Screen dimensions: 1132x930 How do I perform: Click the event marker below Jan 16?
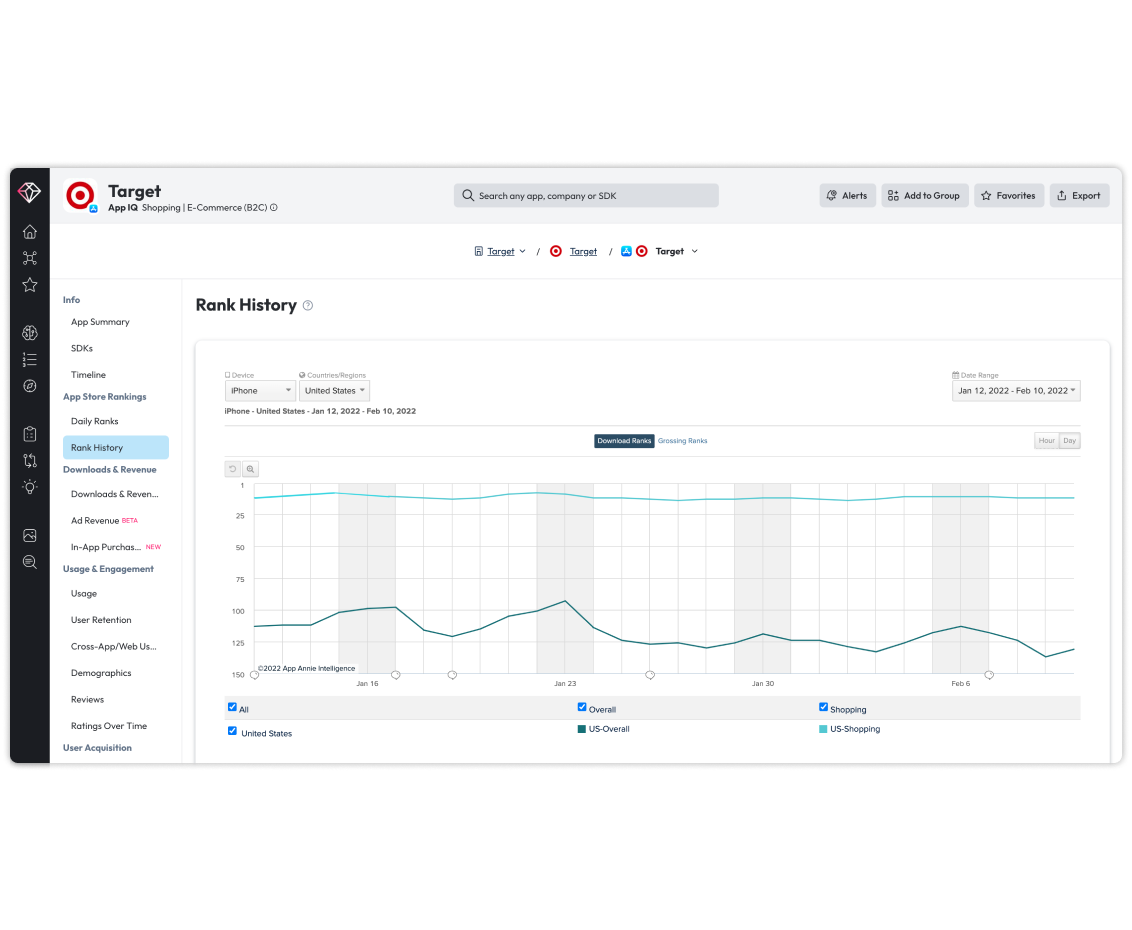(x=396, y=675)
